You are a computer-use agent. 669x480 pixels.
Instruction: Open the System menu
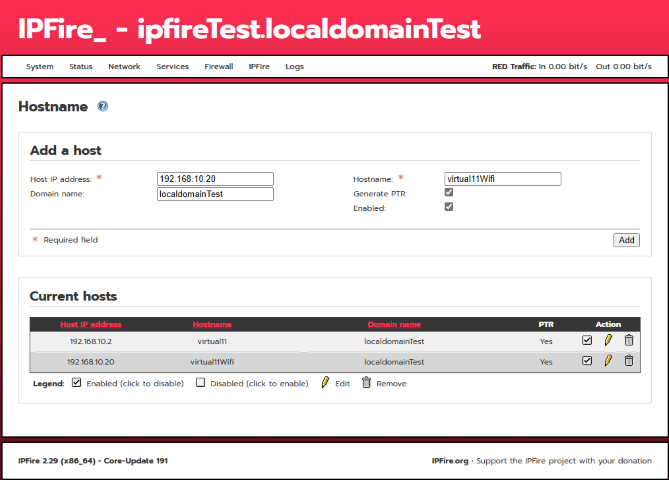pos(40,67)
